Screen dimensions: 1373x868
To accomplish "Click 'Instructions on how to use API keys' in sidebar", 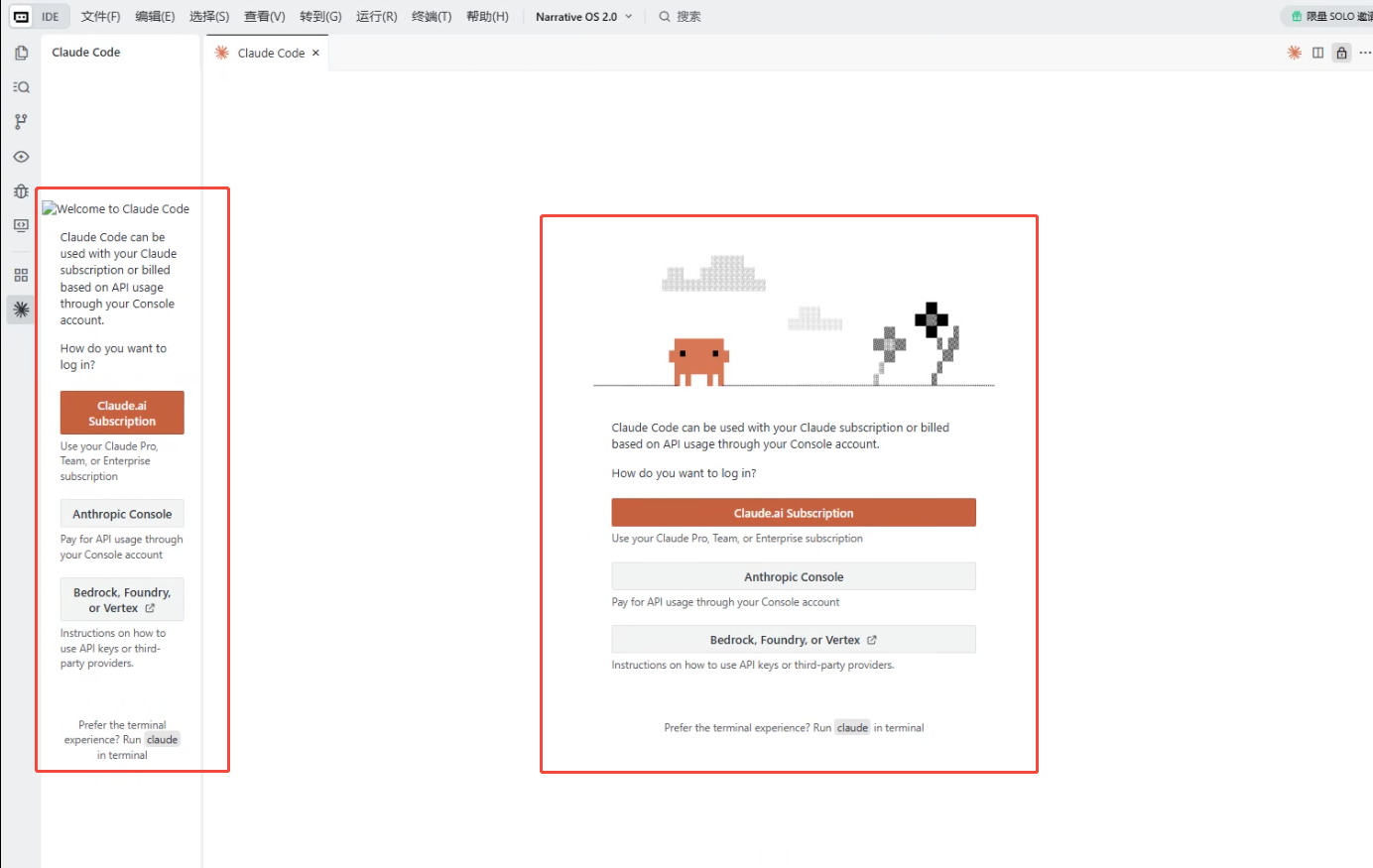I will 113,649.
